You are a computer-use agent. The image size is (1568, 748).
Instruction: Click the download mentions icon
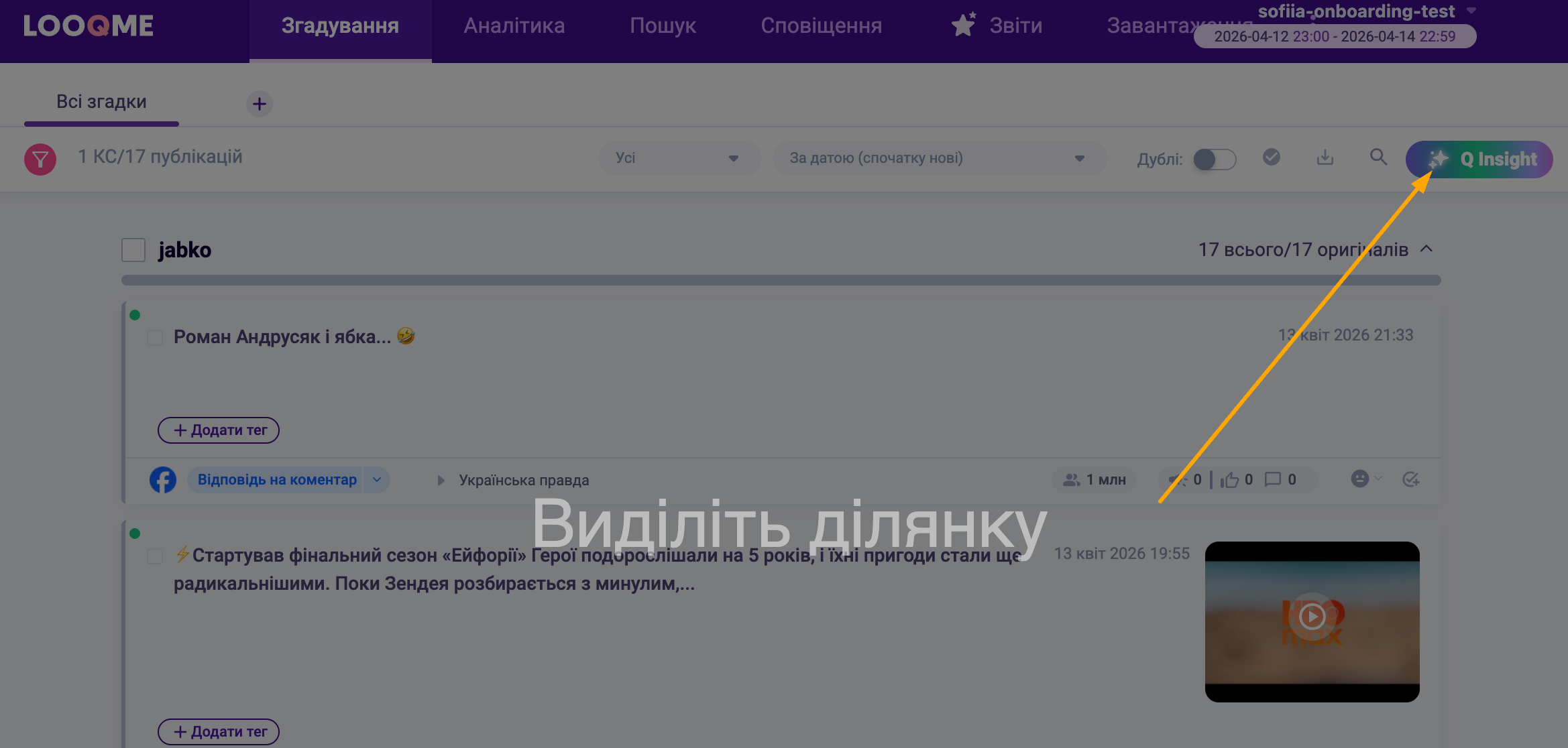[x=1325, y=158]
